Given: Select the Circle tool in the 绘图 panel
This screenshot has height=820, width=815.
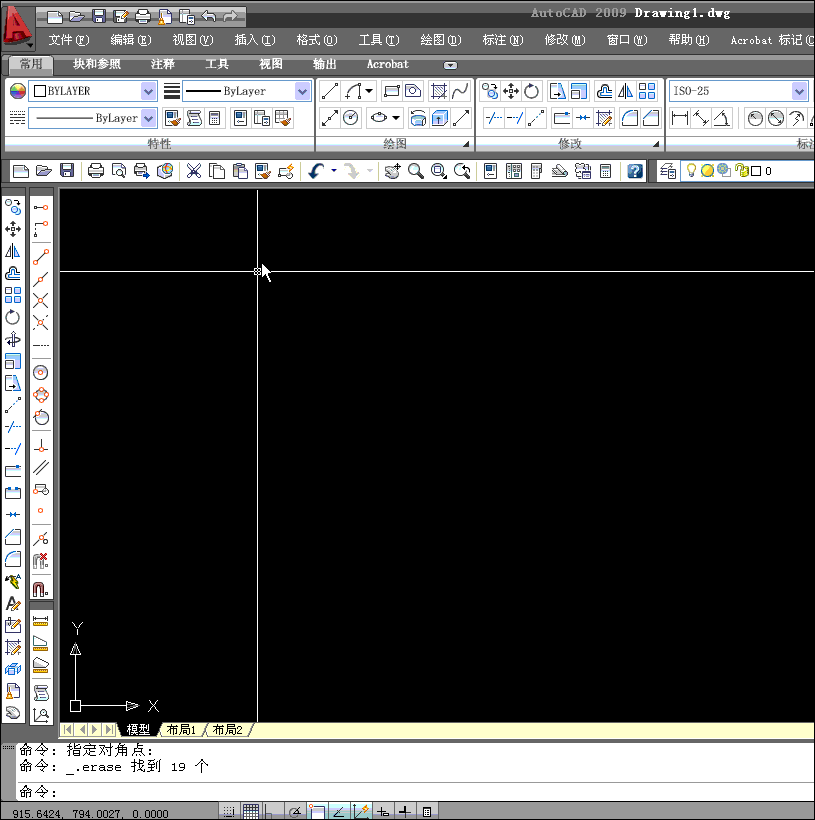Looking at the screenshot, I should point(351,118).
